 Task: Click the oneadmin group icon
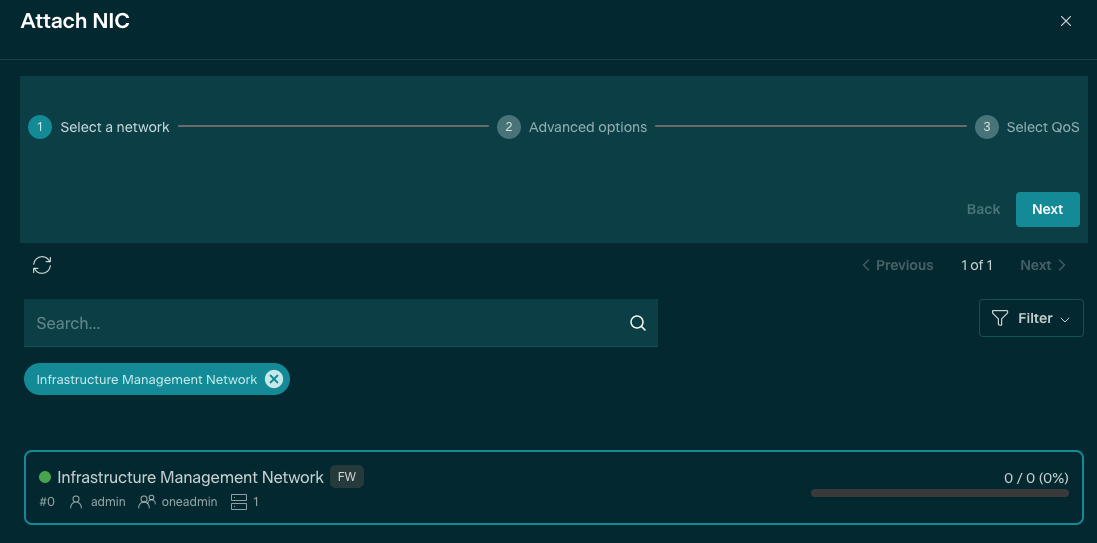point(146,502)
